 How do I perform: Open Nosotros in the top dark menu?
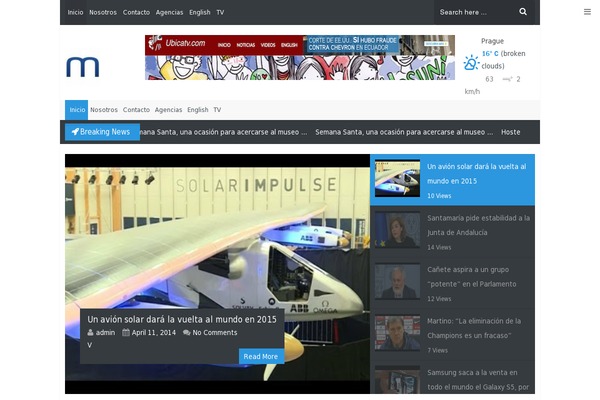coord(103,12)
